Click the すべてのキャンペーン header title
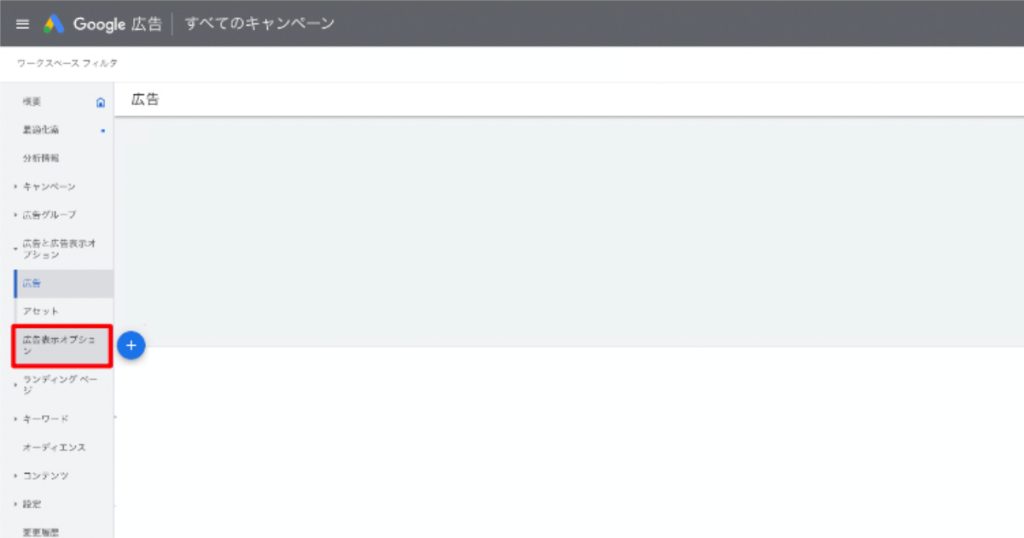The height and width of the screenshot is (538, 1024). pyautogui.click(x=259, y=24)
